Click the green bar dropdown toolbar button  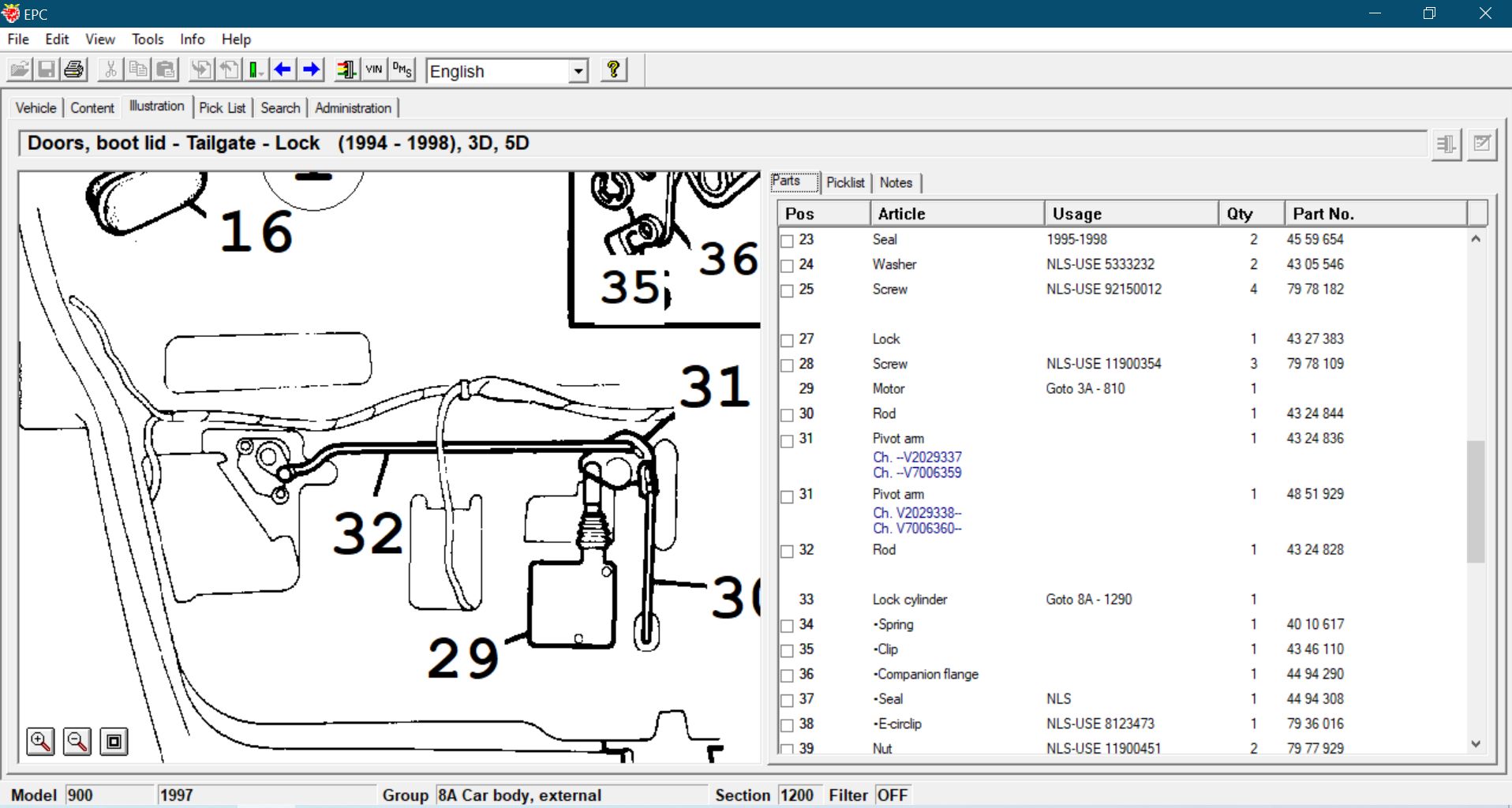(x=256, y=70)
